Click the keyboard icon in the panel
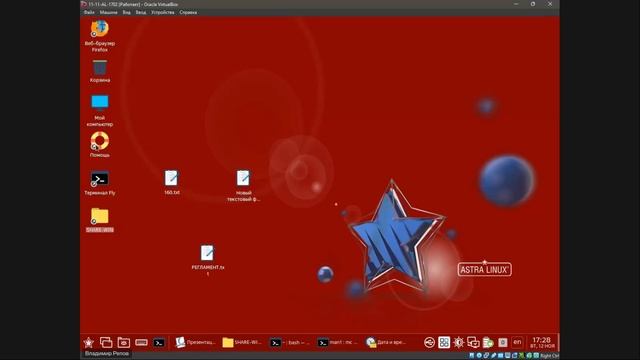Viewport: 640px width, 360px height. coord(141,342)
